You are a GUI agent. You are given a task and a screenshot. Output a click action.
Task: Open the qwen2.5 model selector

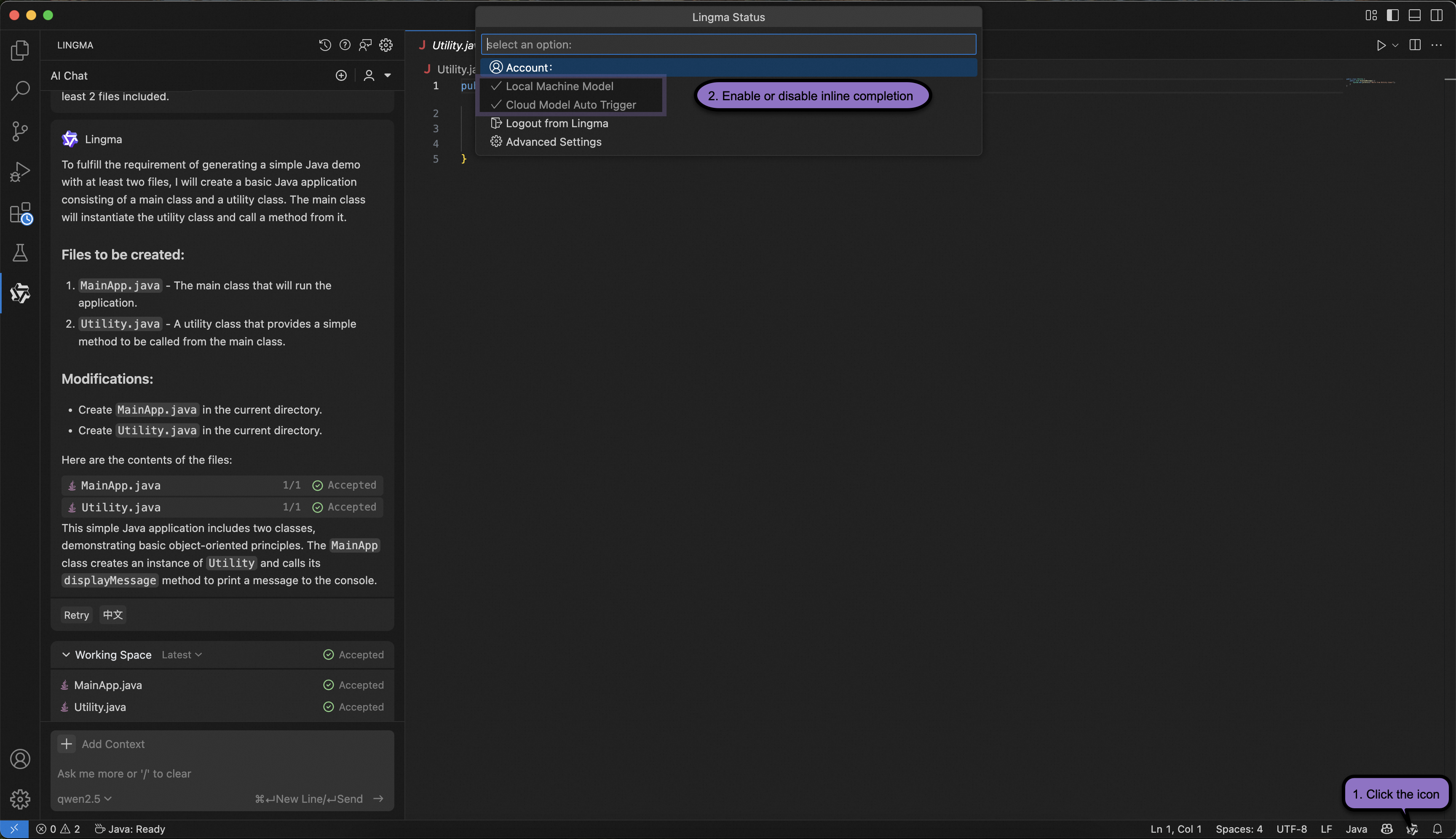[x=84, y=799]
